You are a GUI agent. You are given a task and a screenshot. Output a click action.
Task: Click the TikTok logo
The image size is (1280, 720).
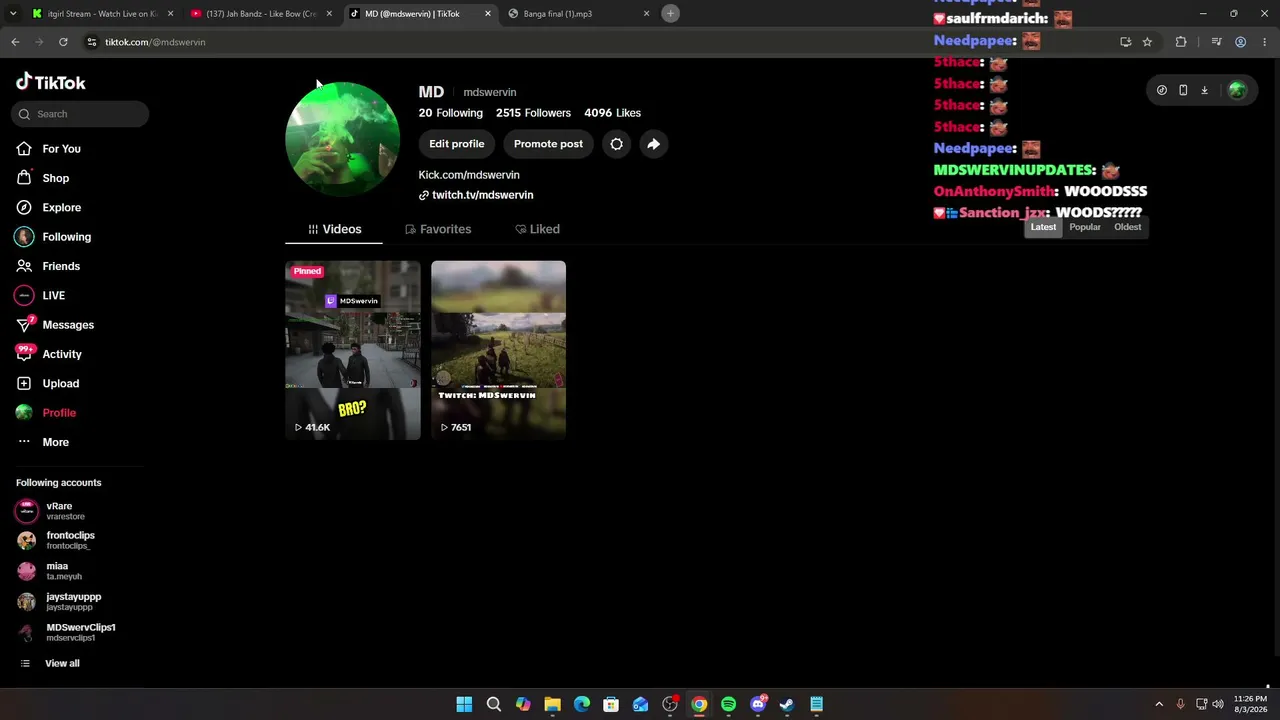51,82
